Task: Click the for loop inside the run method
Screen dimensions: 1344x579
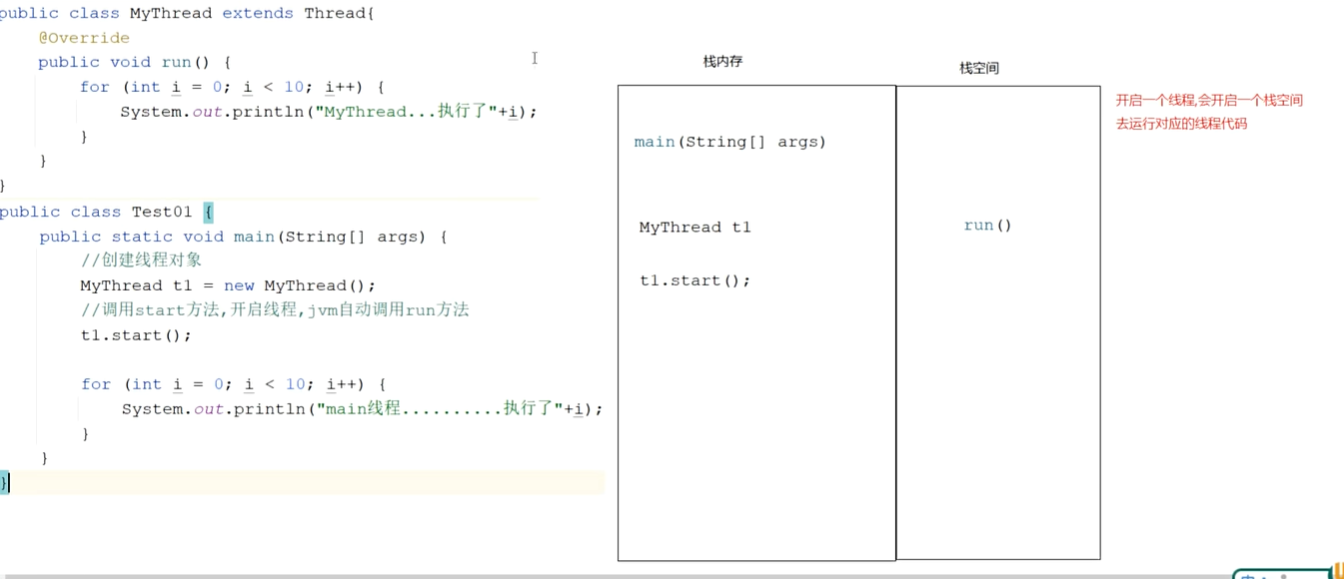Action: pyautogui.click(x=232, y=87)
